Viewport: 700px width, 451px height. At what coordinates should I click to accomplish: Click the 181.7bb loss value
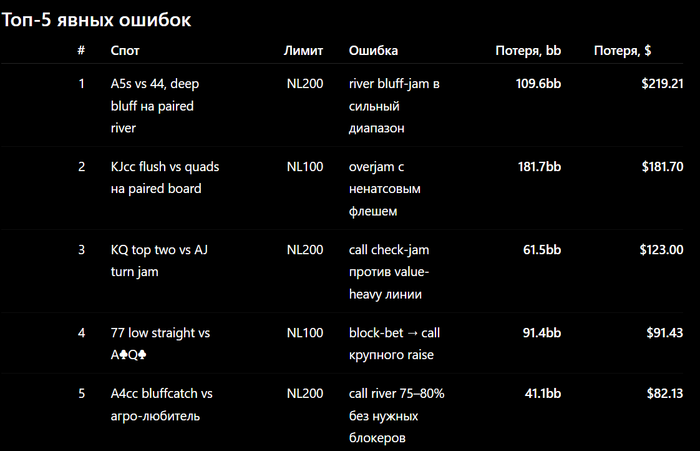[x=539, y=167]
